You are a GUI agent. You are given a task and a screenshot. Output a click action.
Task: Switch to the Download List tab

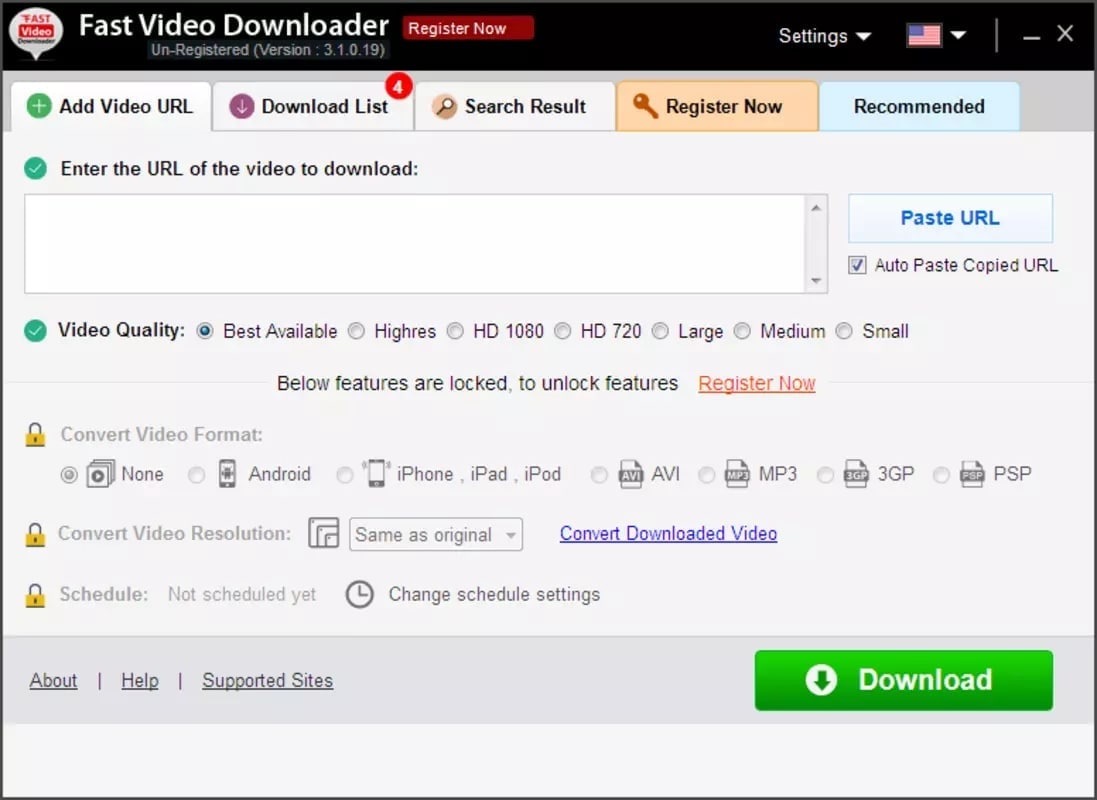click(x=312, y=107)
